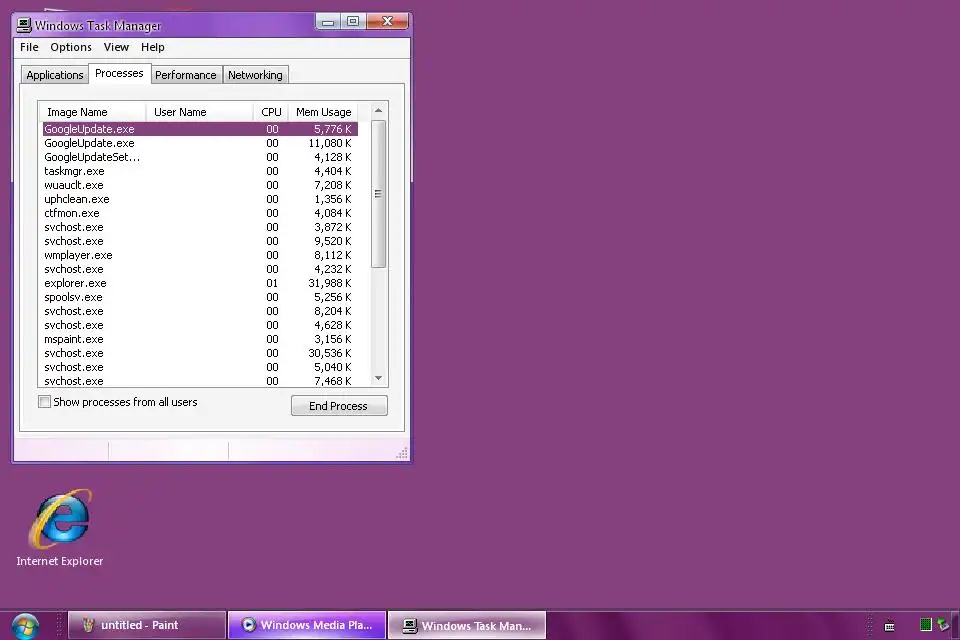Maximize the Task Manager window
Screen dimensions: 960x640
[x=353, y=22]
